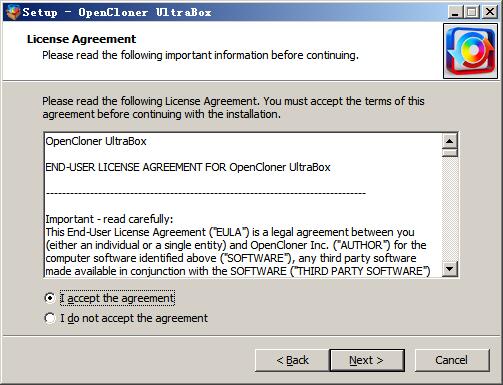The height and width of the screenshot is (385, 503).
Task: Click the disabled maximize window button
Action: (471, 12)
